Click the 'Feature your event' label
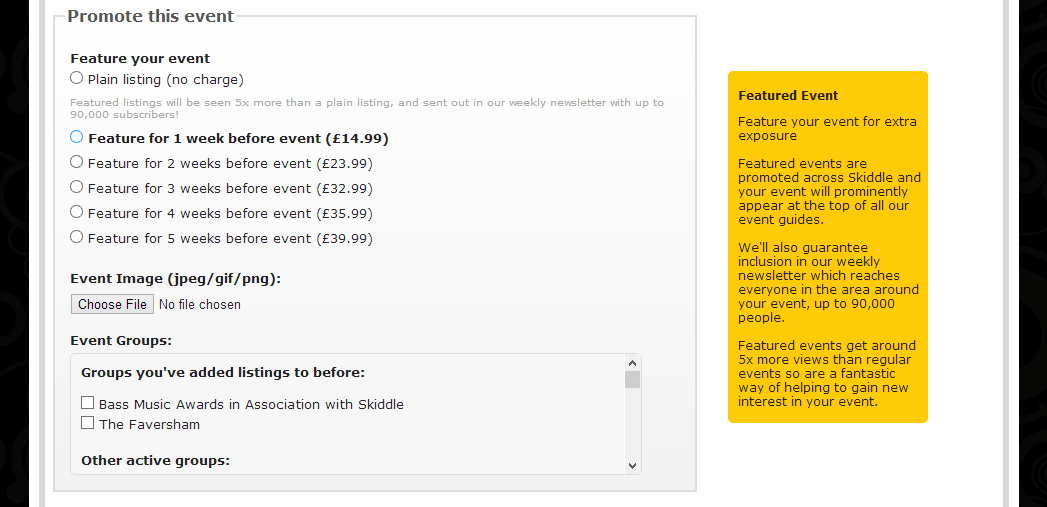Viewport: 1047px width, 507px height. click(140, 59)
